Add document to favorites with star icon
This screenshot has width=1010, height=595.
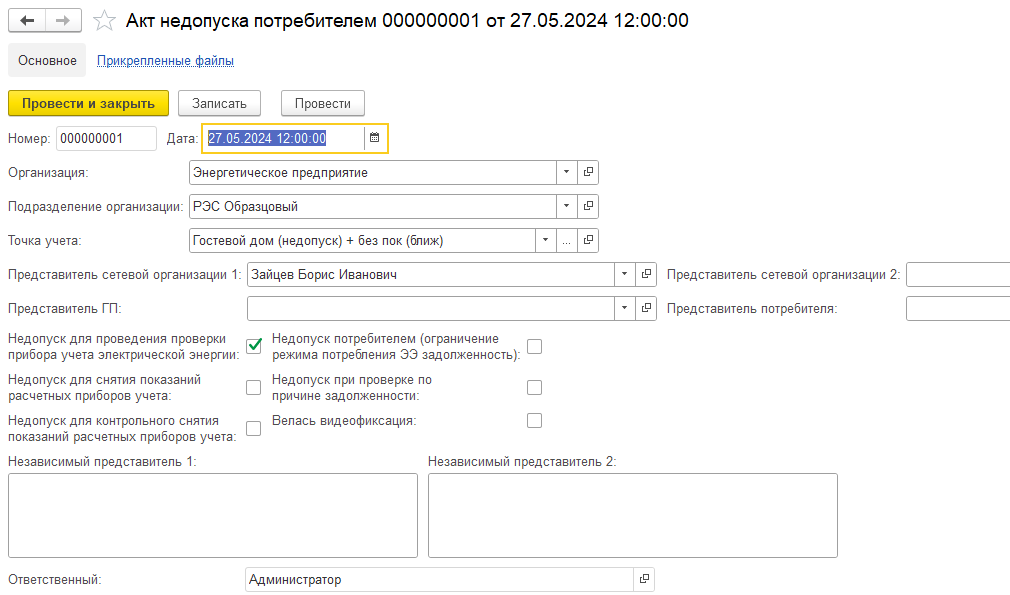coord(103,21)
